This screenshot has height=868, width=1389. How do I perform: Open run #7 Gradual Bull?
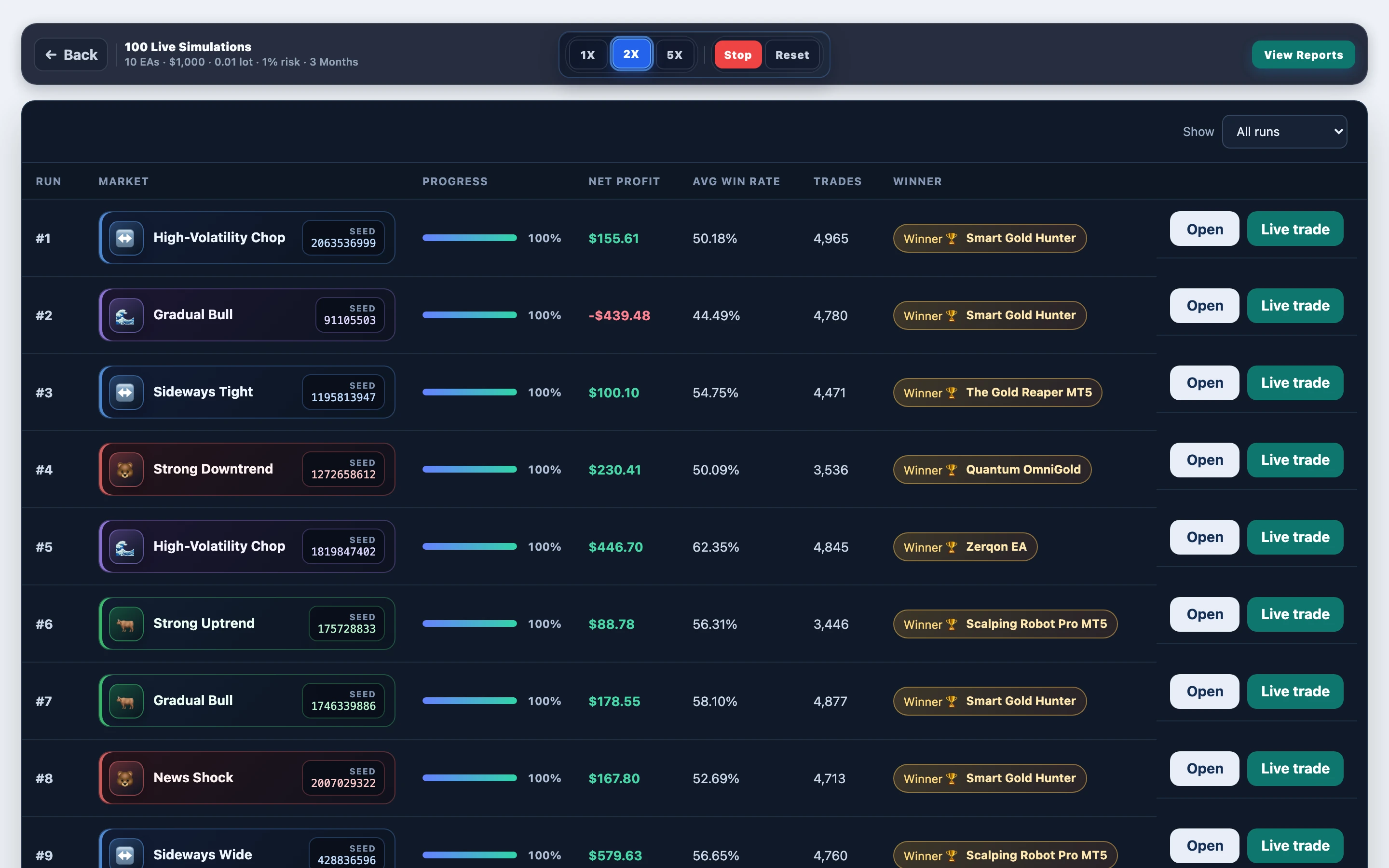point(1204,692)
